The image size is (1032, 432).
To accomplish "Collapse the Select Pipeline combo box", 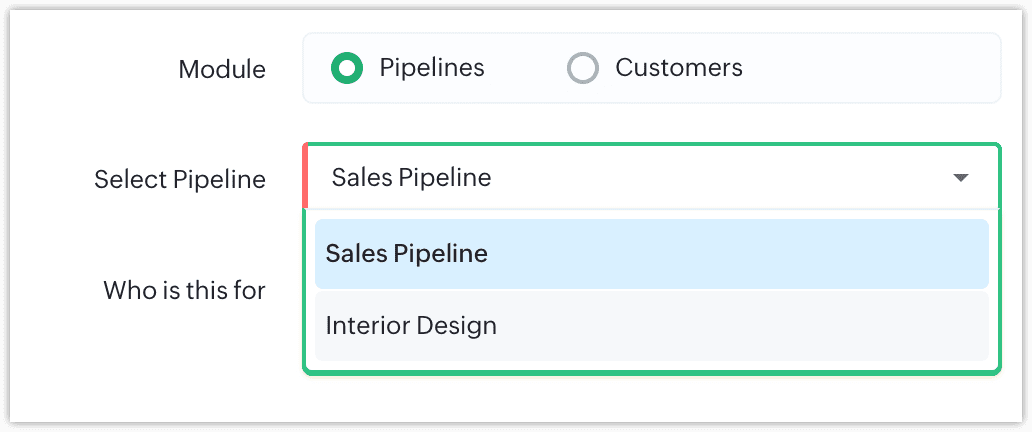I will (652, 177).
